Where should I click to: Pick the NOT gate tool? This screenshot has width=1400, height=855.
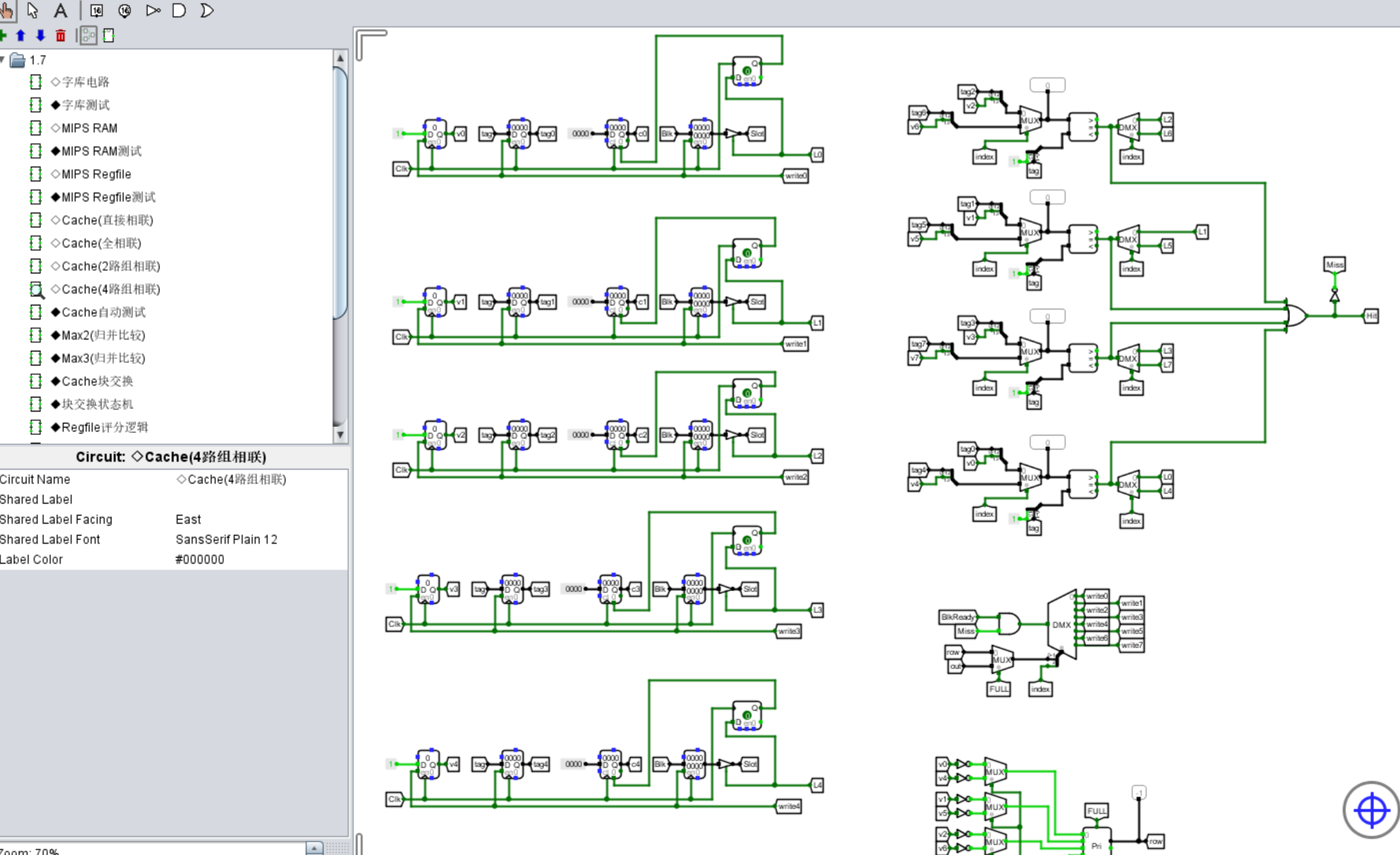153,10
